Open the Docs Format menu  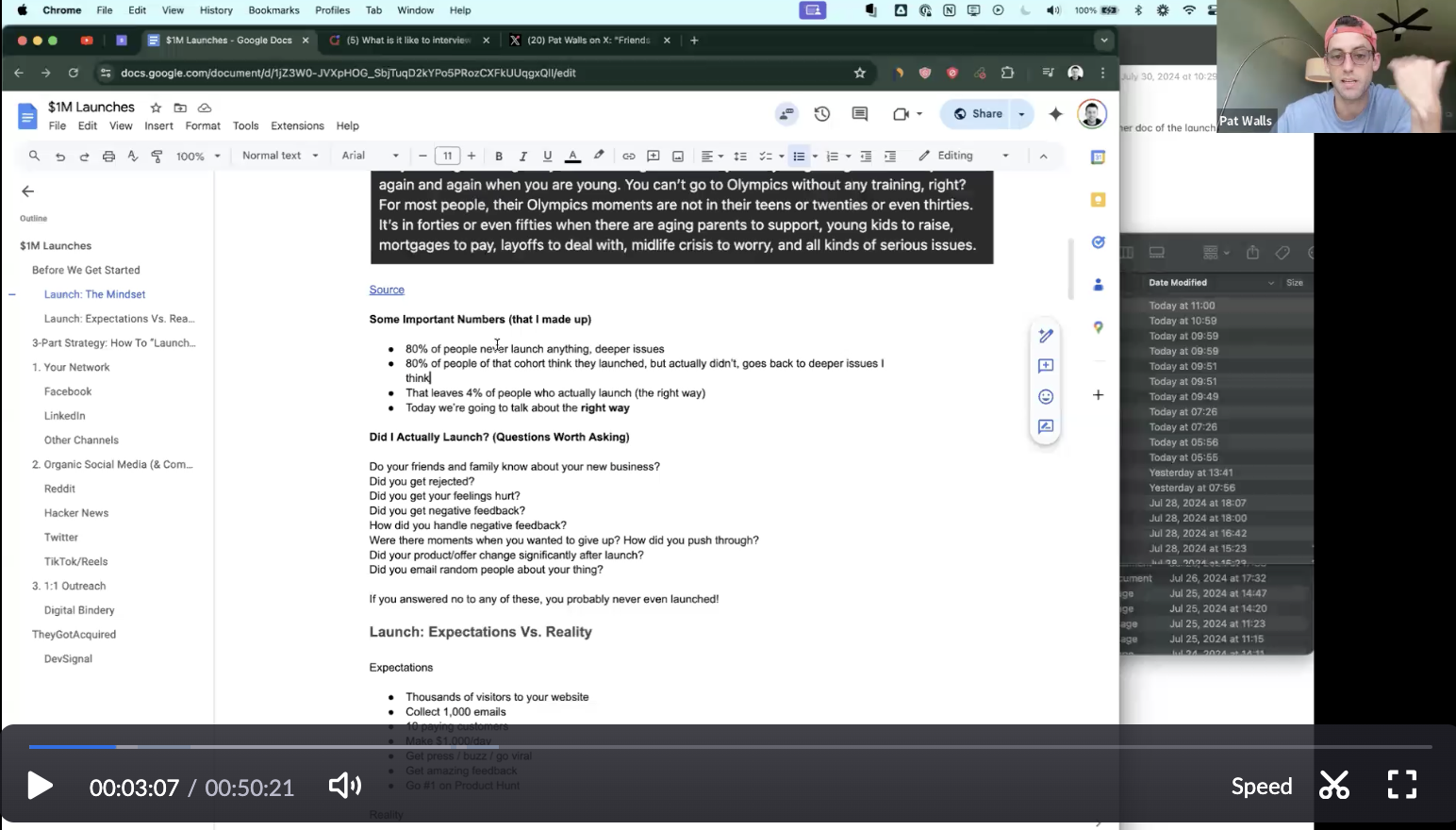[203, 125]
